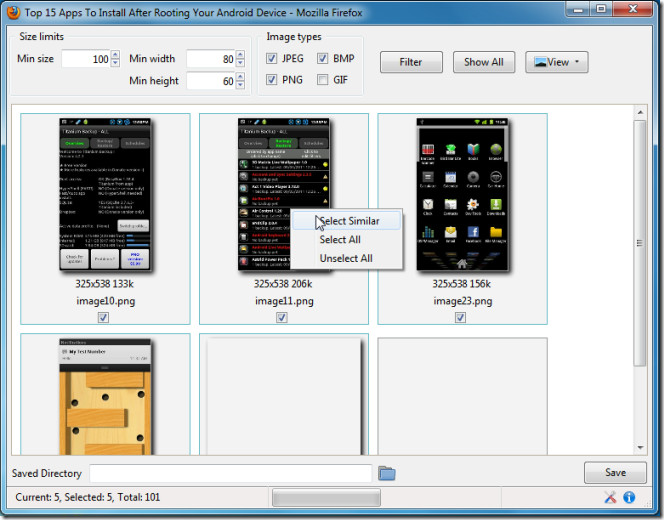
Task: Minimize the Firefox window
Action: (578, 9)
